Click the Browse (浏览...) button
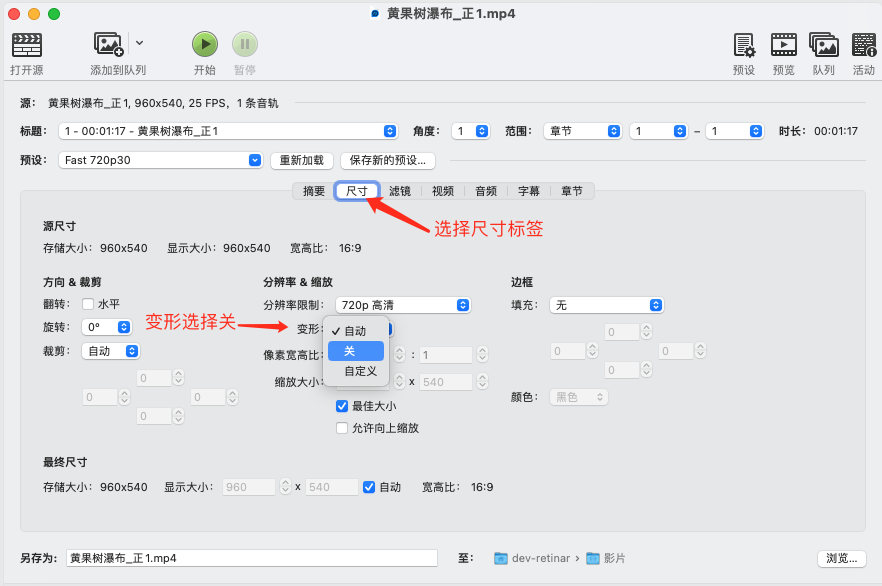The width and height of the screenshot is (882, 586). [x=842, y=558]
